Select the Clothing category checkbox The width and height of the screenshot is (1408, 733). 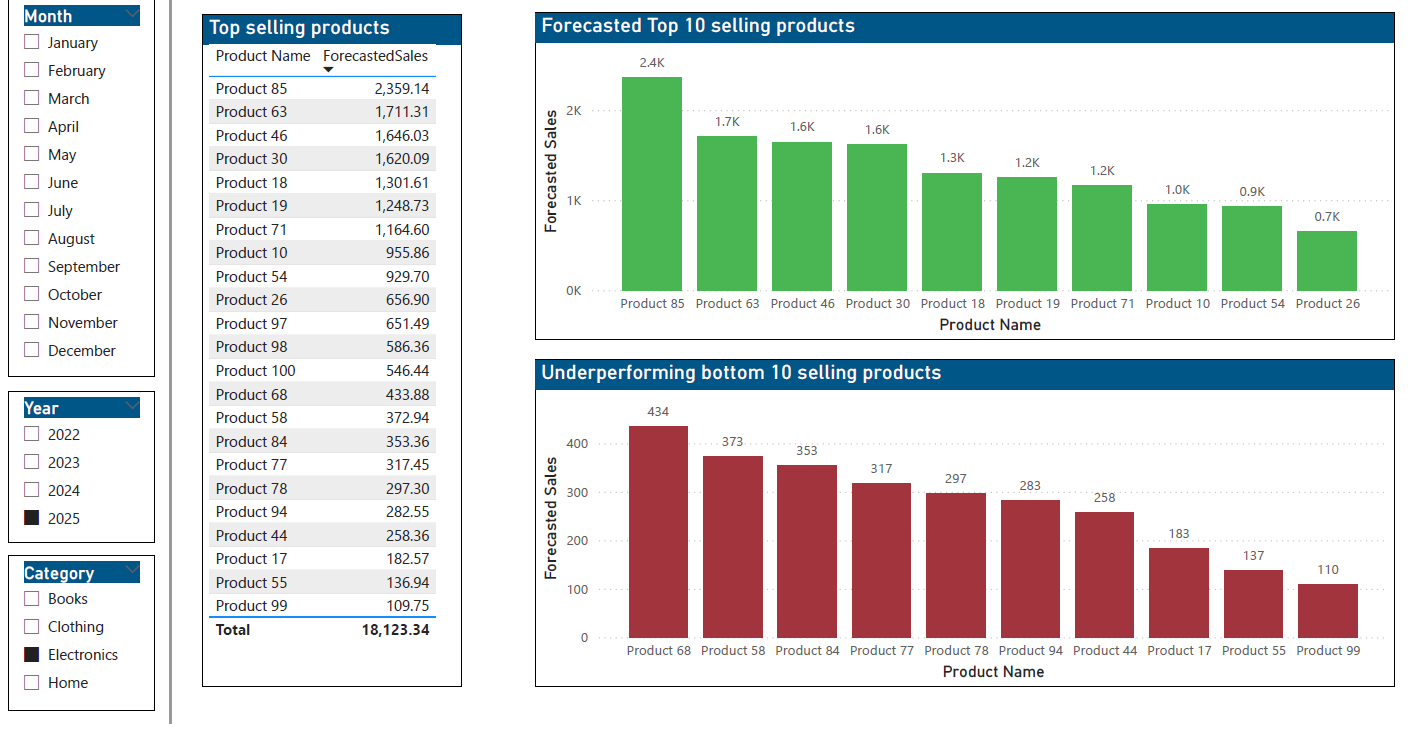[32, 626]
